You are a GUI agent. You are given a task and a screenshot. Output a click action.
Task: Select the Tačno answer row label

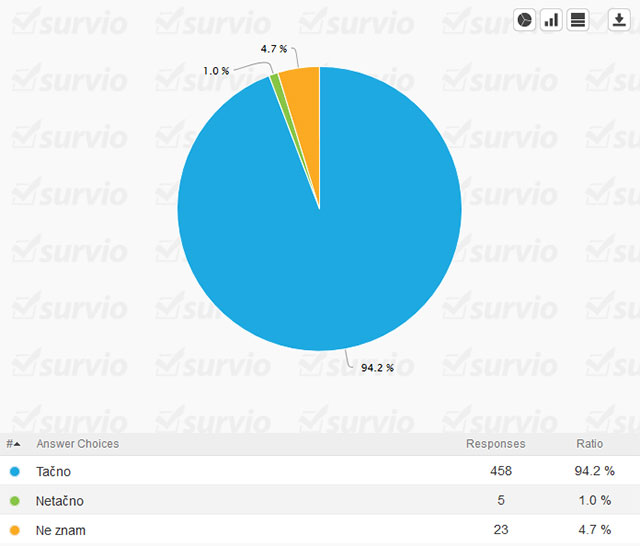(x=53, y=471)
